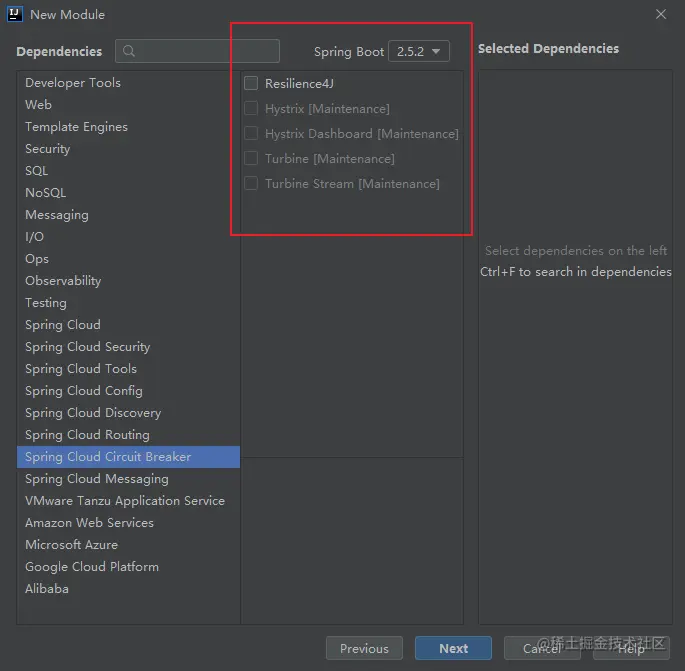Viewport: 685px width, 671px height.
Task: Toggle the Turbine Stream [Maintenance] checkbox
Action: [x=251, y=183]
